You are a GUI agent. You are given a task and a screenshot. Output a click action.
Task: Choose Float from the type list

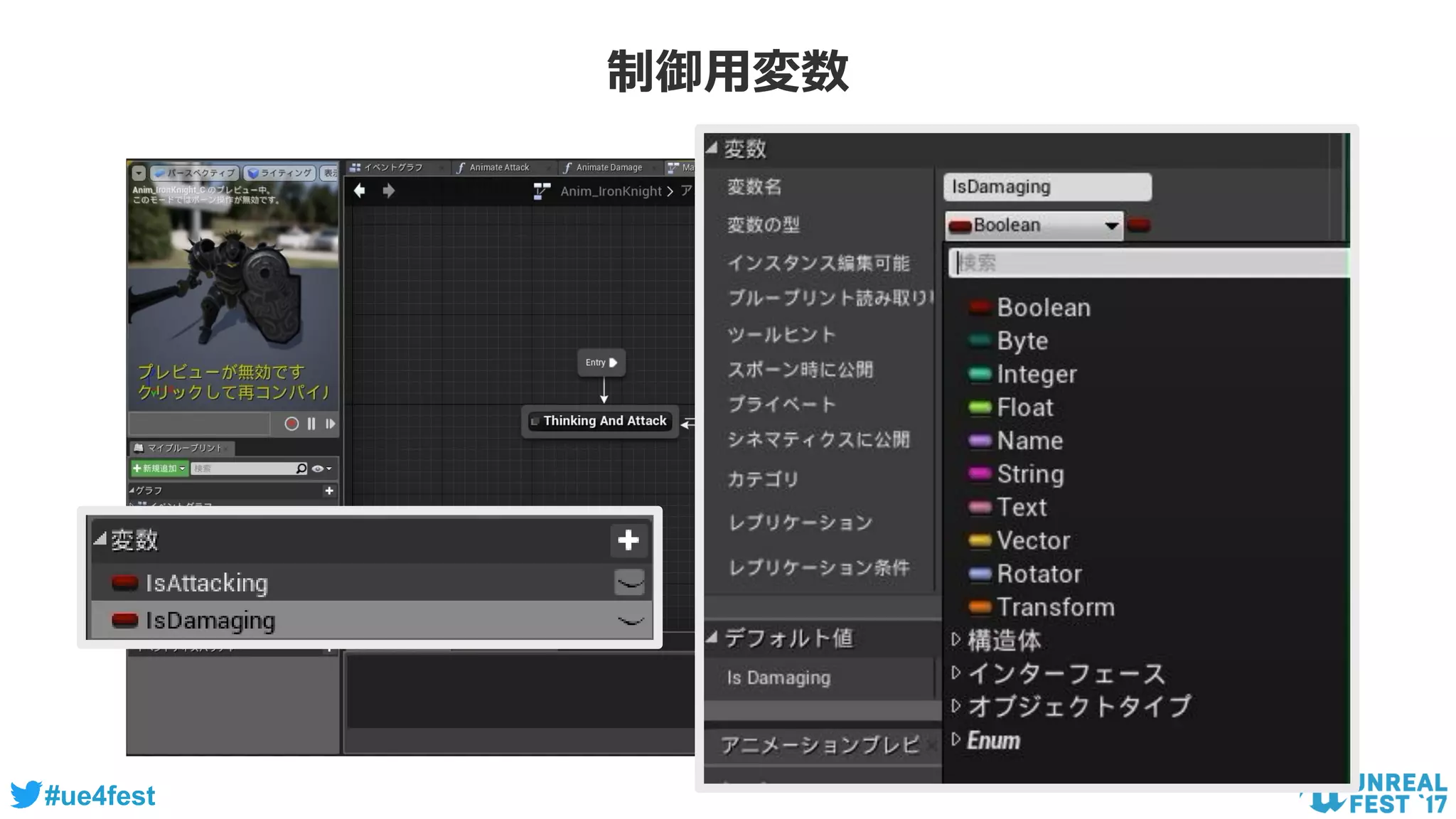(1010, 407)
